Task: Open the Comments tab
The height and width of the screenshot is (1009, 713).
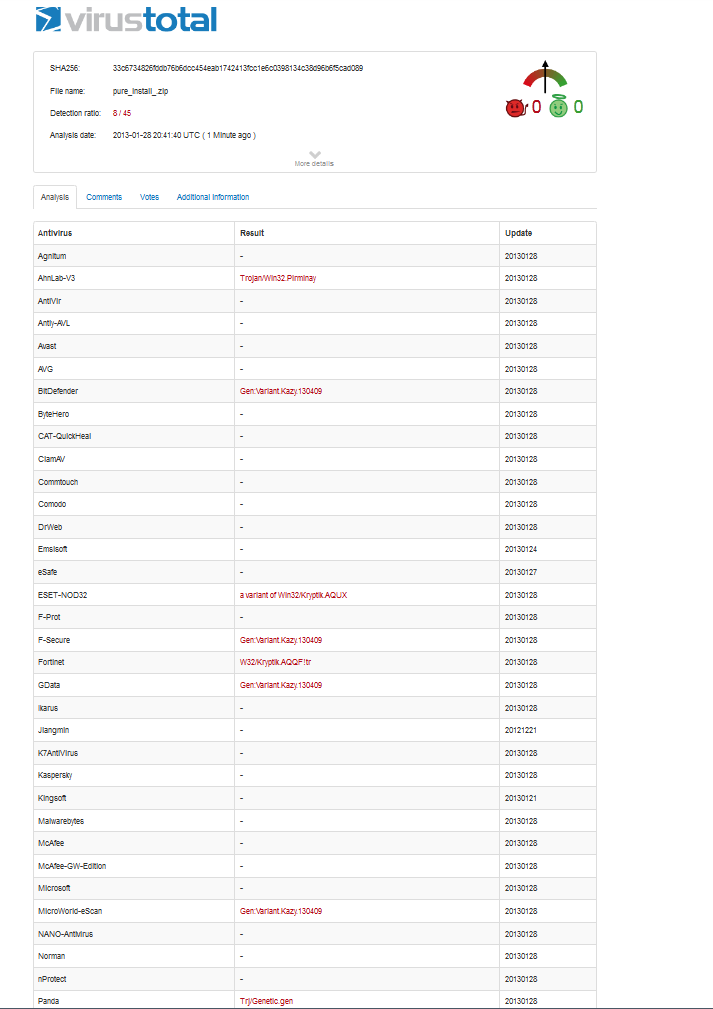Action: point(104,197)
